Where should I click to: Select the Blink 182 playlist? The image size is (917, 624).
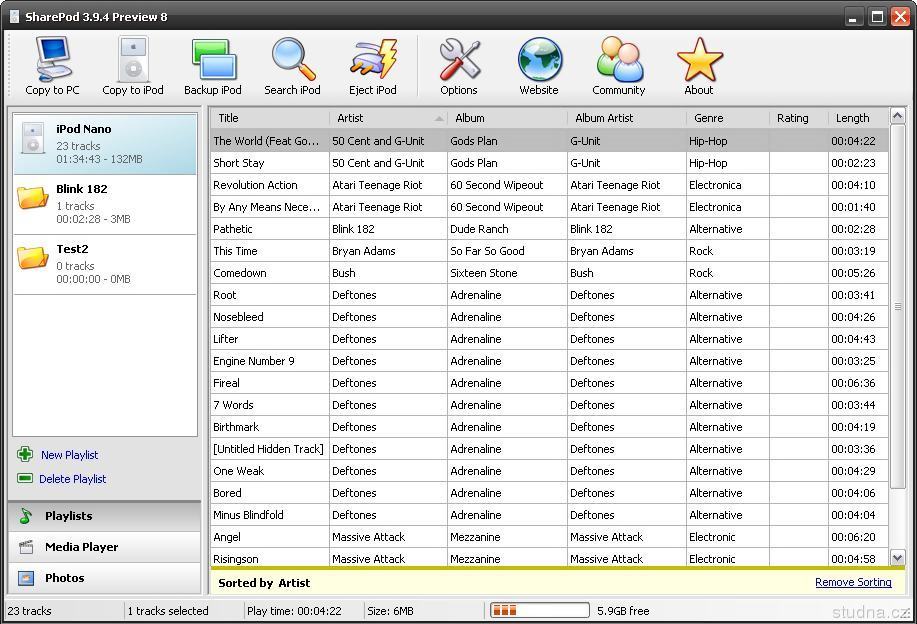[105, 204]
